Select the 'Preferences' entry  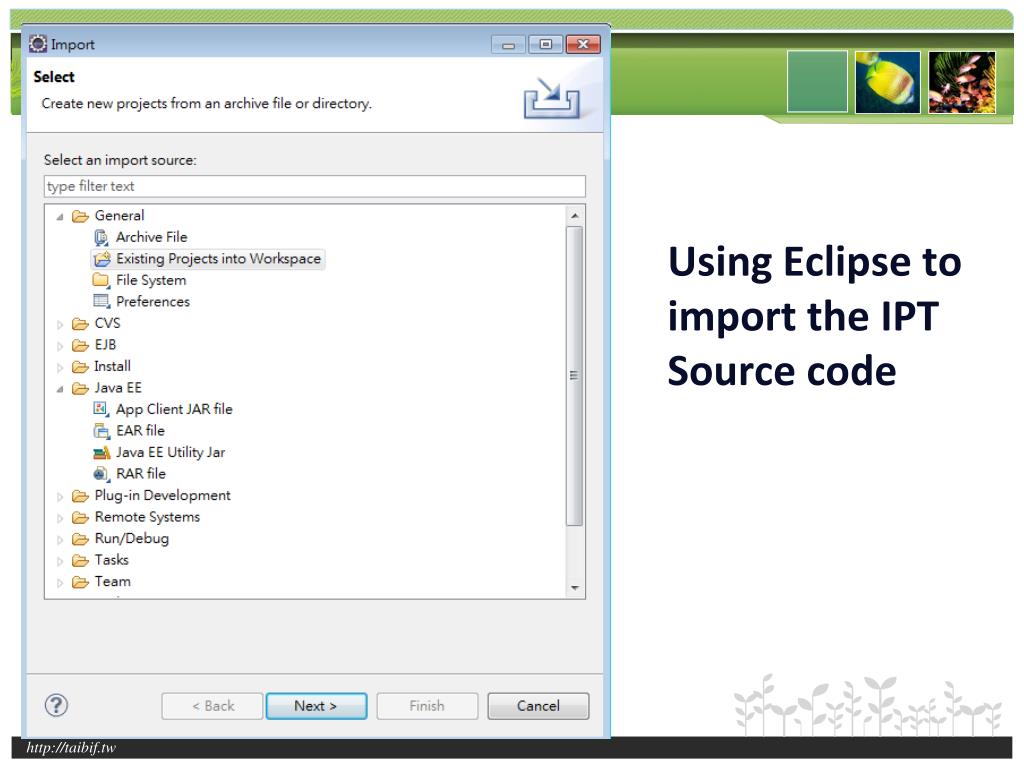pos(153,302)
